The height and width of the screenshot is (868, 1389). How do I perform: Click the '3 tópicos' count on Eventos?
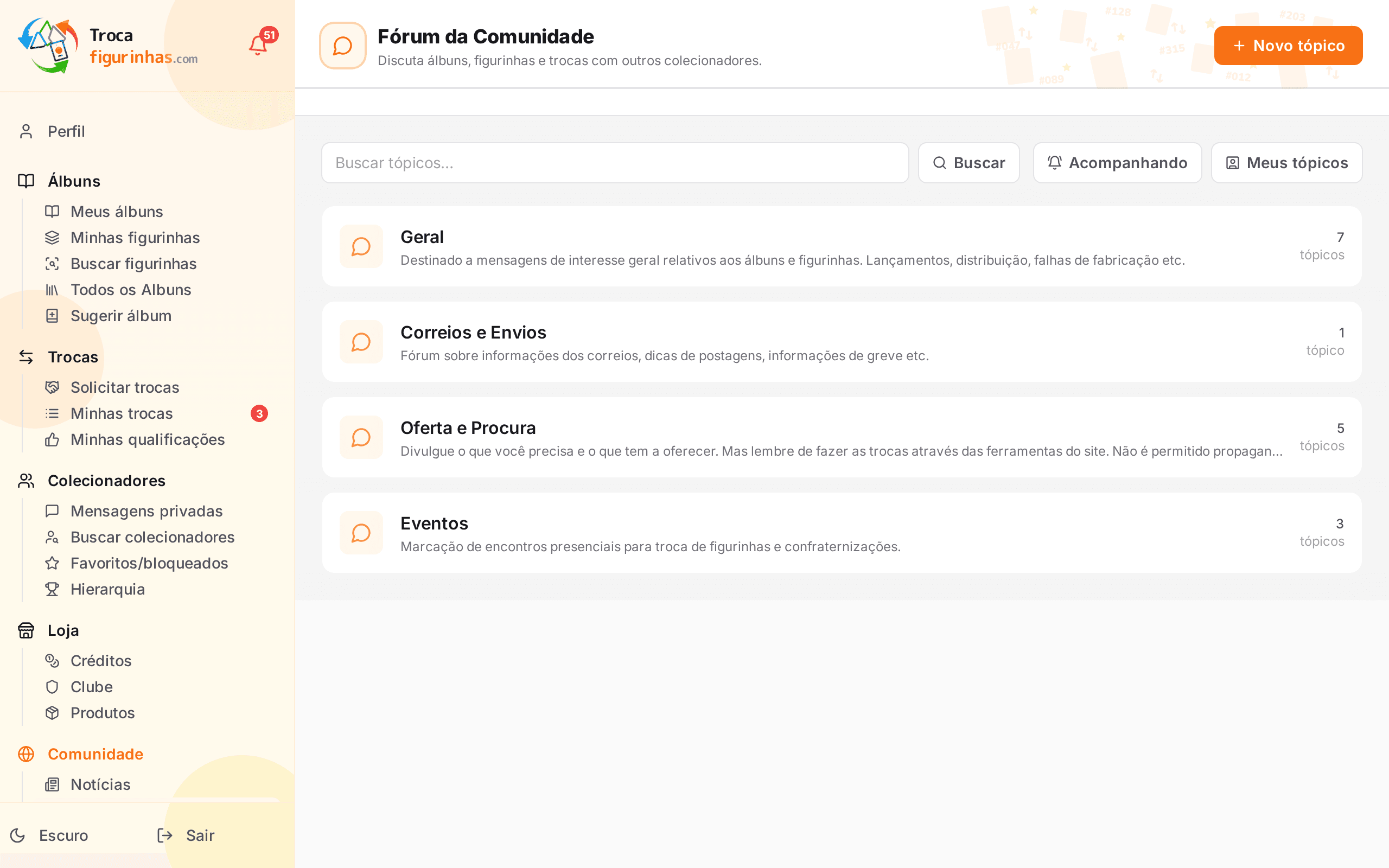click(x=1322, y=532)
